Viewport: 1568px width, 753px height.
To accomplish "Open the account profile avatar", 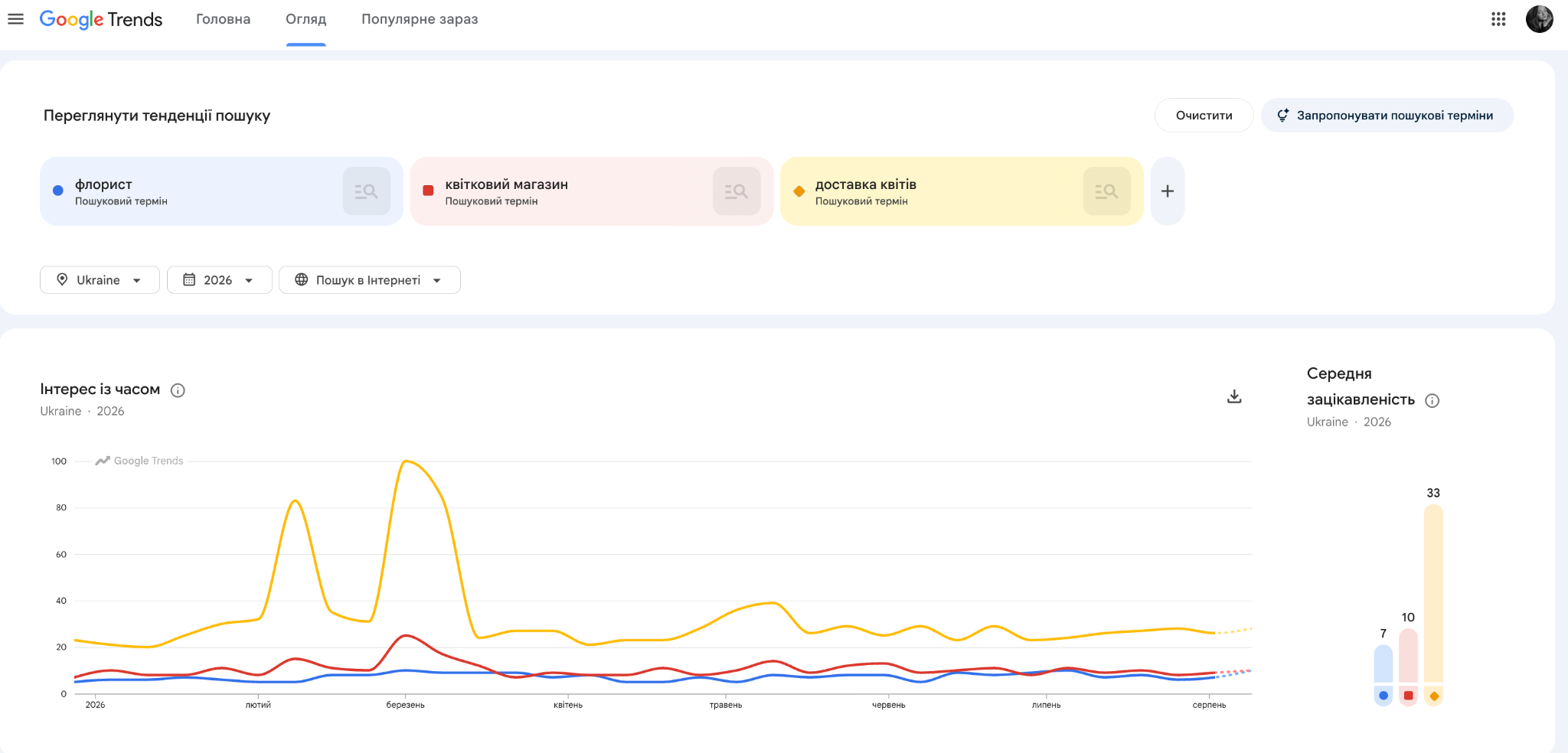I will click(x=1539, y=19).
